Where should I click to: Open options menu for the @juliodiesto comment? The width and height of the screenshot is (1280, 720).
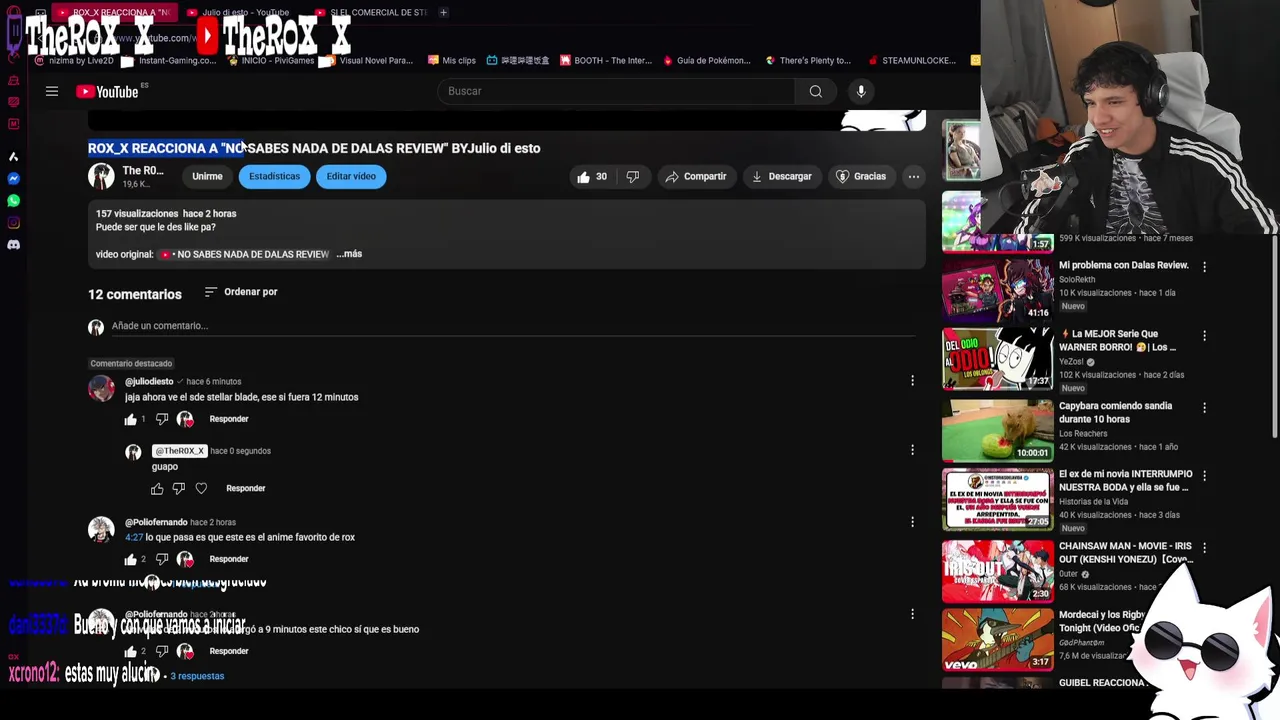(912, 381)
